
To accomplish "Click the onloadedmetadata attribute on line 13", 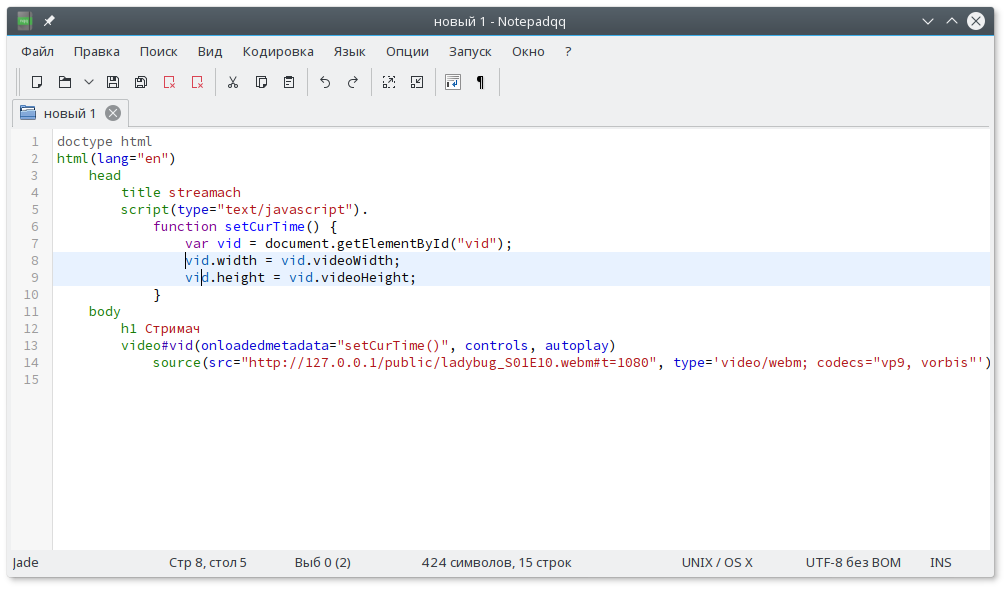I will [x=265, y=345].
